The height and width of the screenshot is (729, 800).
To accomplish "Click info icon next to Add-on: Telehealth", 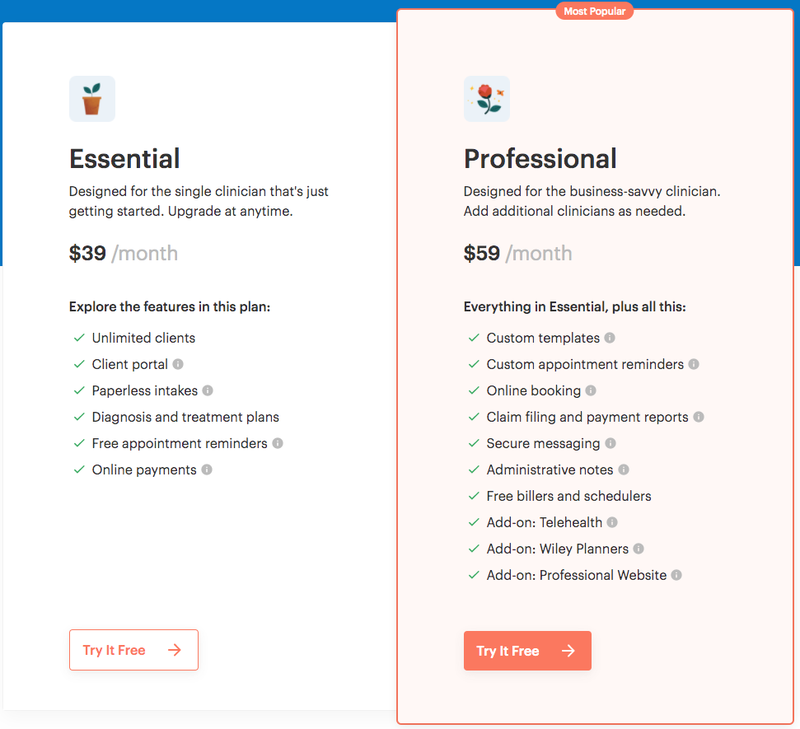I will pos(612,522).
